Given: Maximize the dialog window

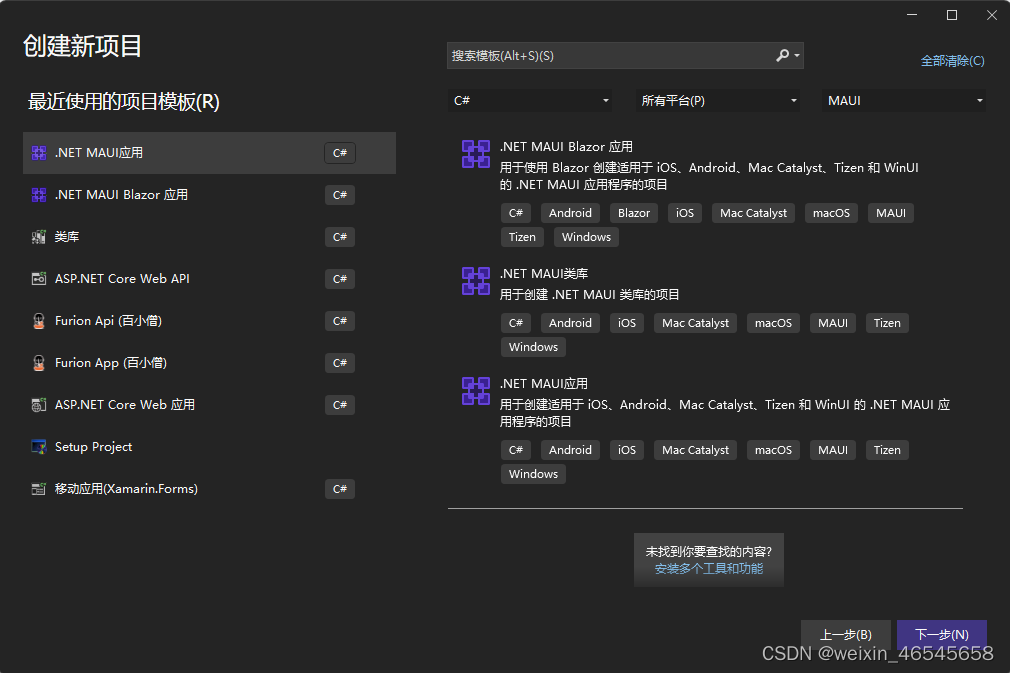Looking at the screenshot, I should click(x=952, y=15).
